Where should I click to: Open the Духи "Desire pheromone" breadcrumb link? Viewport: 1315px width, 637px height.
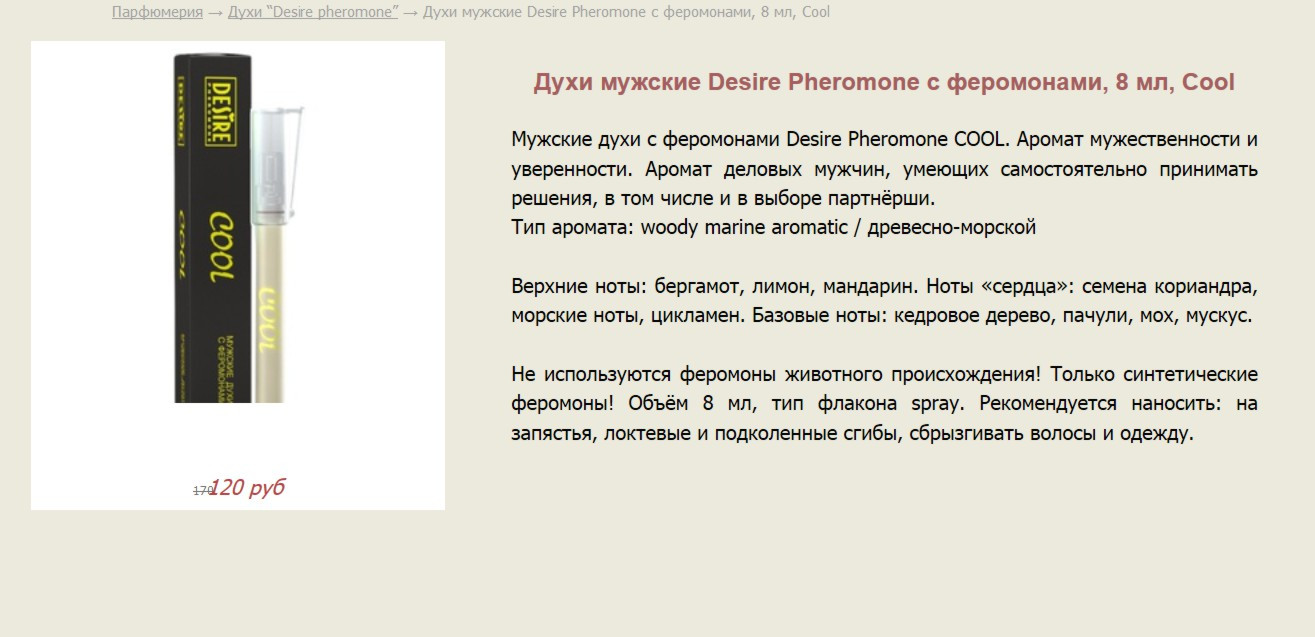[x=313, y=12]
